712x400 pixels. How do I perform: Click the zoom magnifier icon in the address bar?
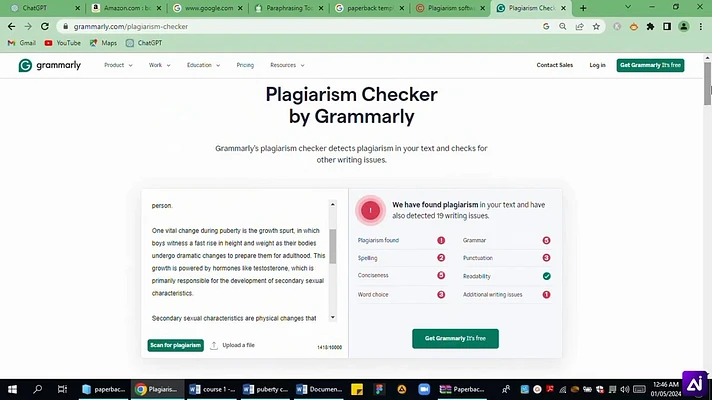563,27
